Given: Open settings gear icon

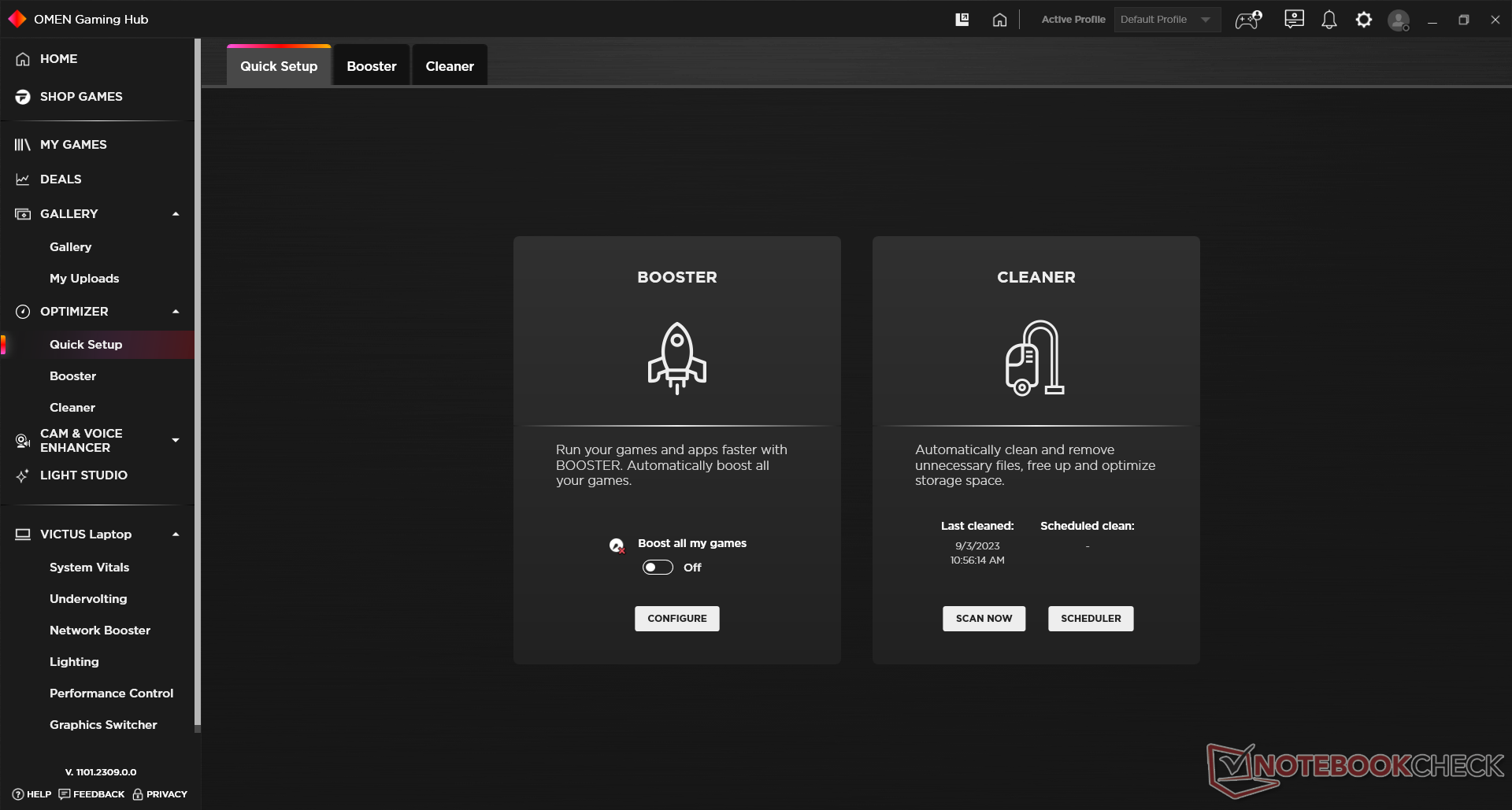Looking at the screenshot, I should click(x=1364, y=20).
